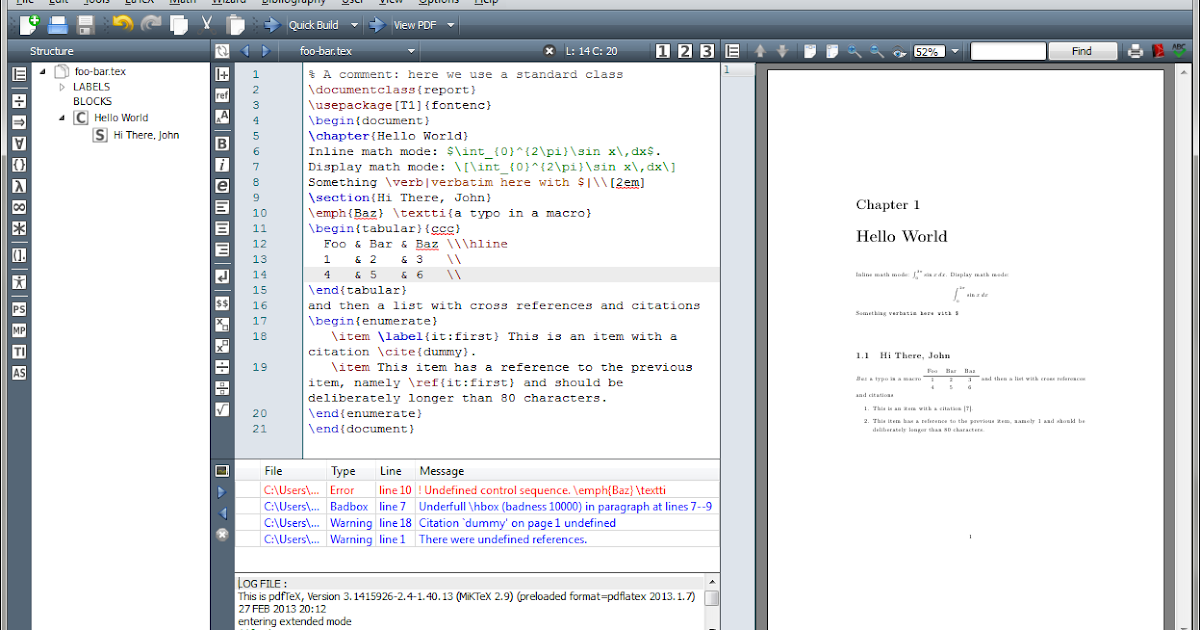Go to next PDF page

(782, 51)
